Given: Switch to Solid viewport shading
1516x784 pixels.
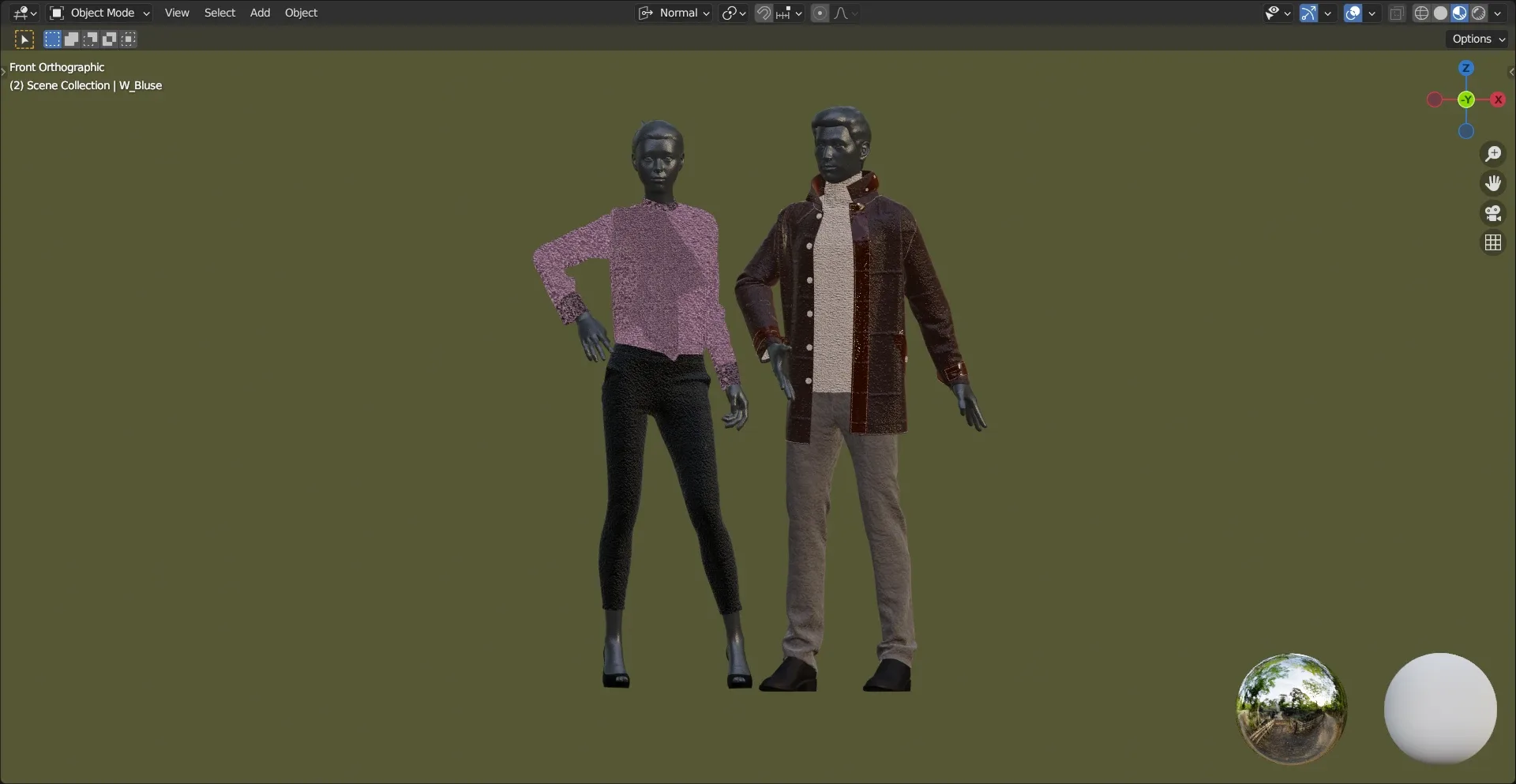Looking at the screenshot, I should (1440, 13).
